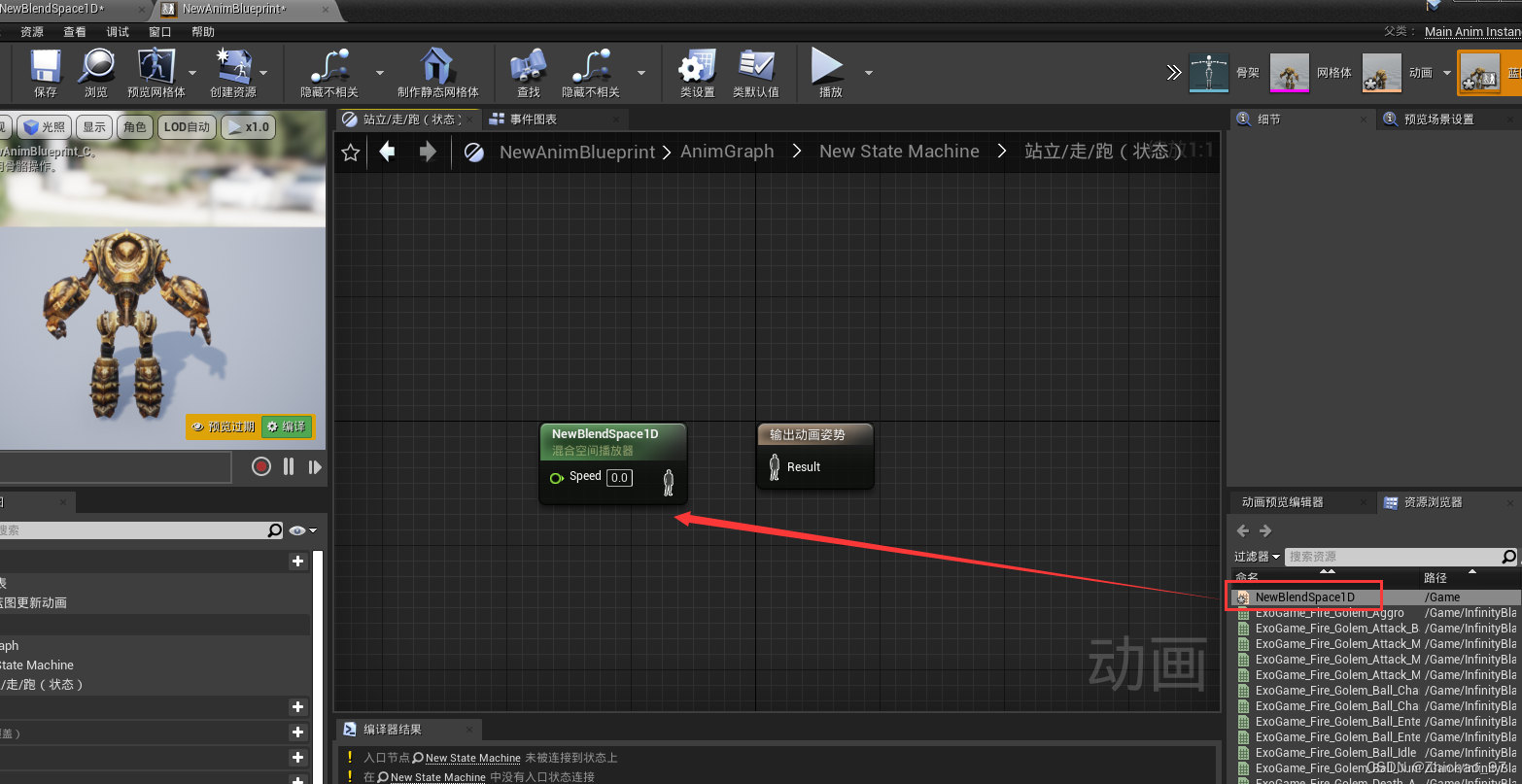Click the 搜索资源 search input
Viewport: 1522px width, 784px height.
pos(1393,557)
